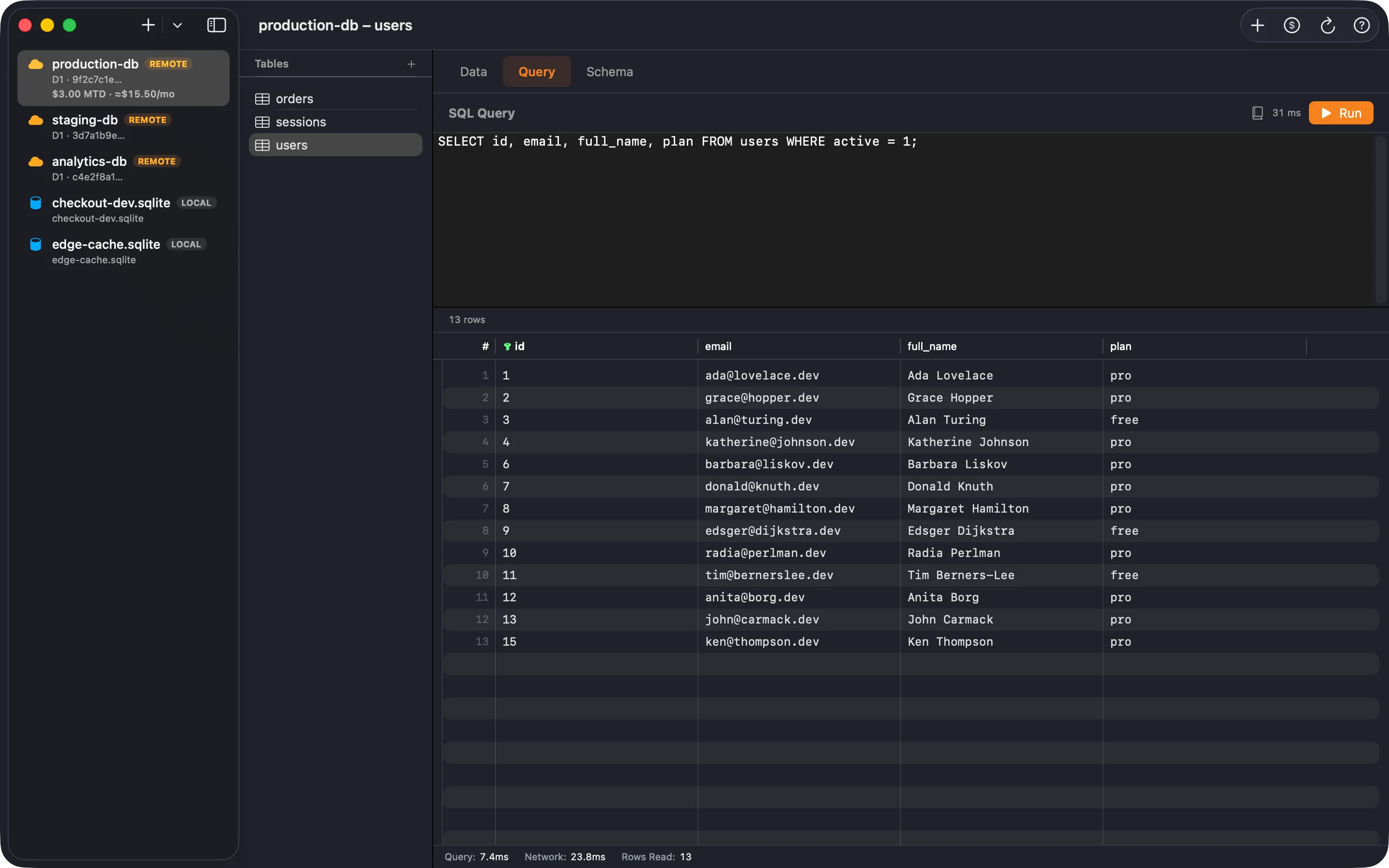Viewport: 1389px width, 868px height.
Task: Switch to the Data tab
Action: pos(474,72)
